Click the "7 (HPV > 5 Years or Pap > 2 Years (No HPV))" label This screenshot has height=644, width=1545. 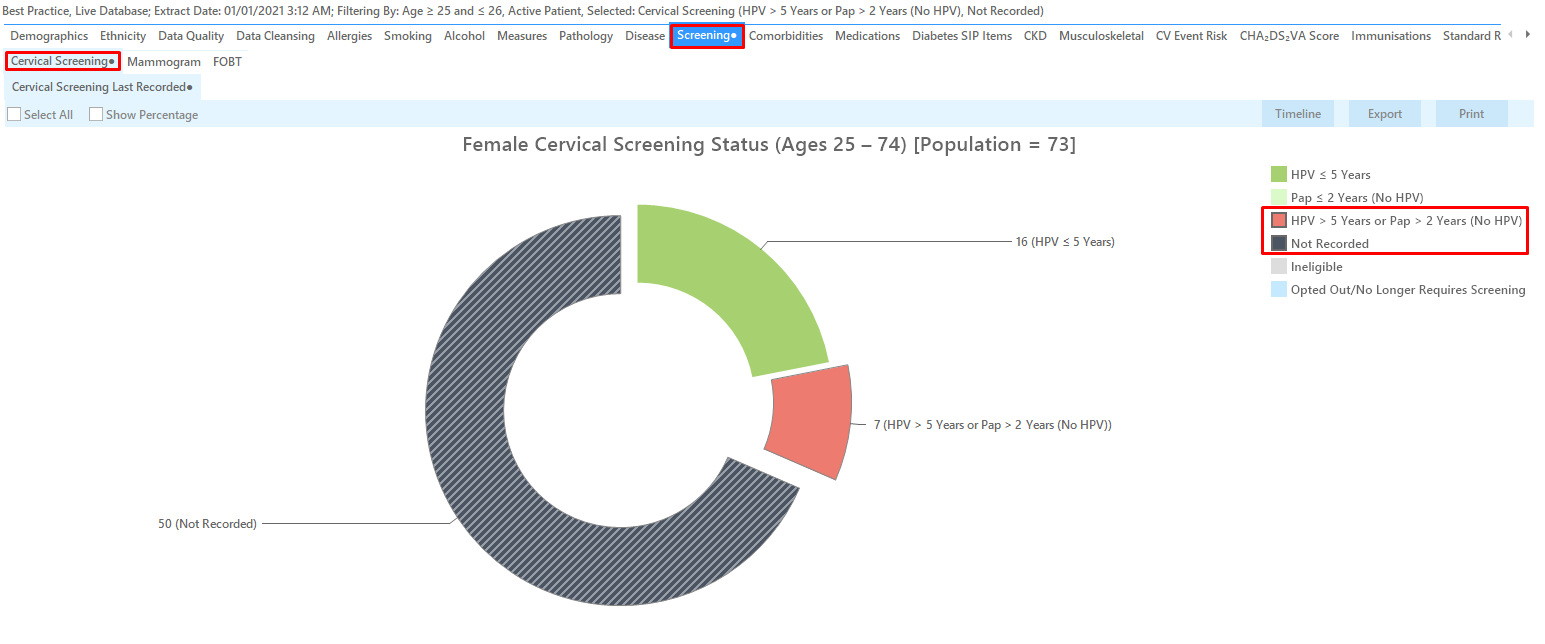coord(993,425)
